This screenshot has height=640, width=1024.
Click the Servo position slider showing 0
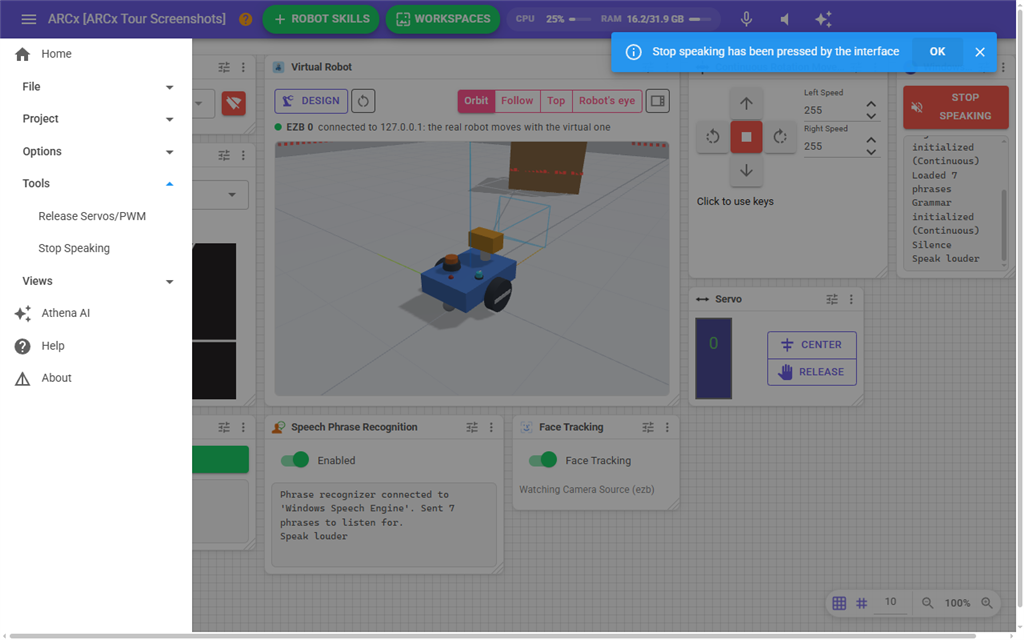coord(713,358)
